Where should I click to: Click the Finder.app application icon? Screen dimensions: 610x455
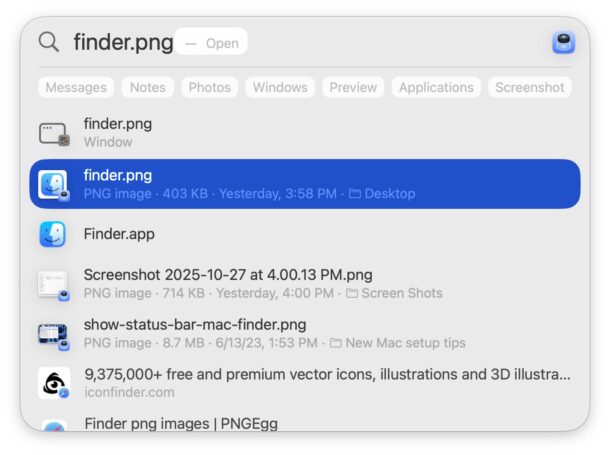[x=53, y=234]
